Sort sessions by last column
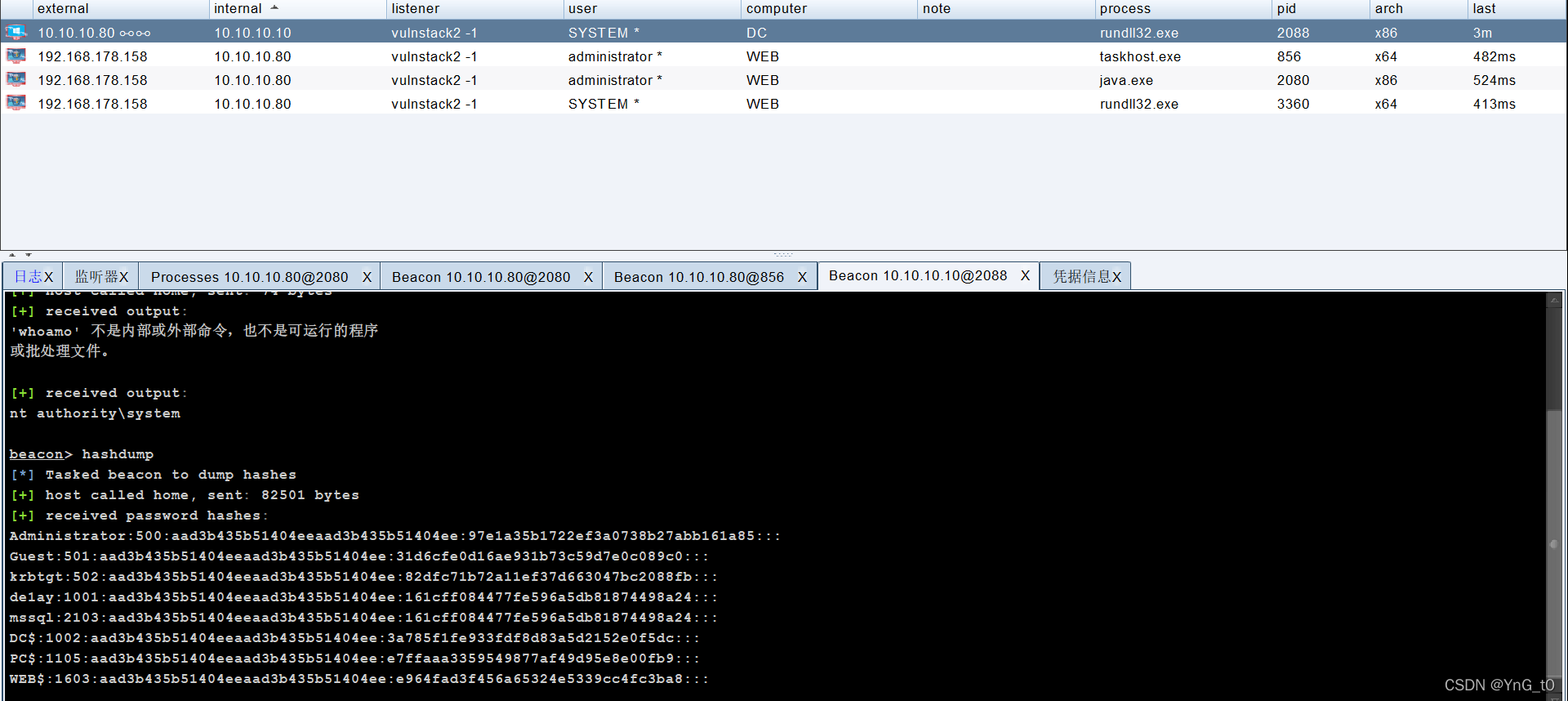 [x=1517, y=9]
